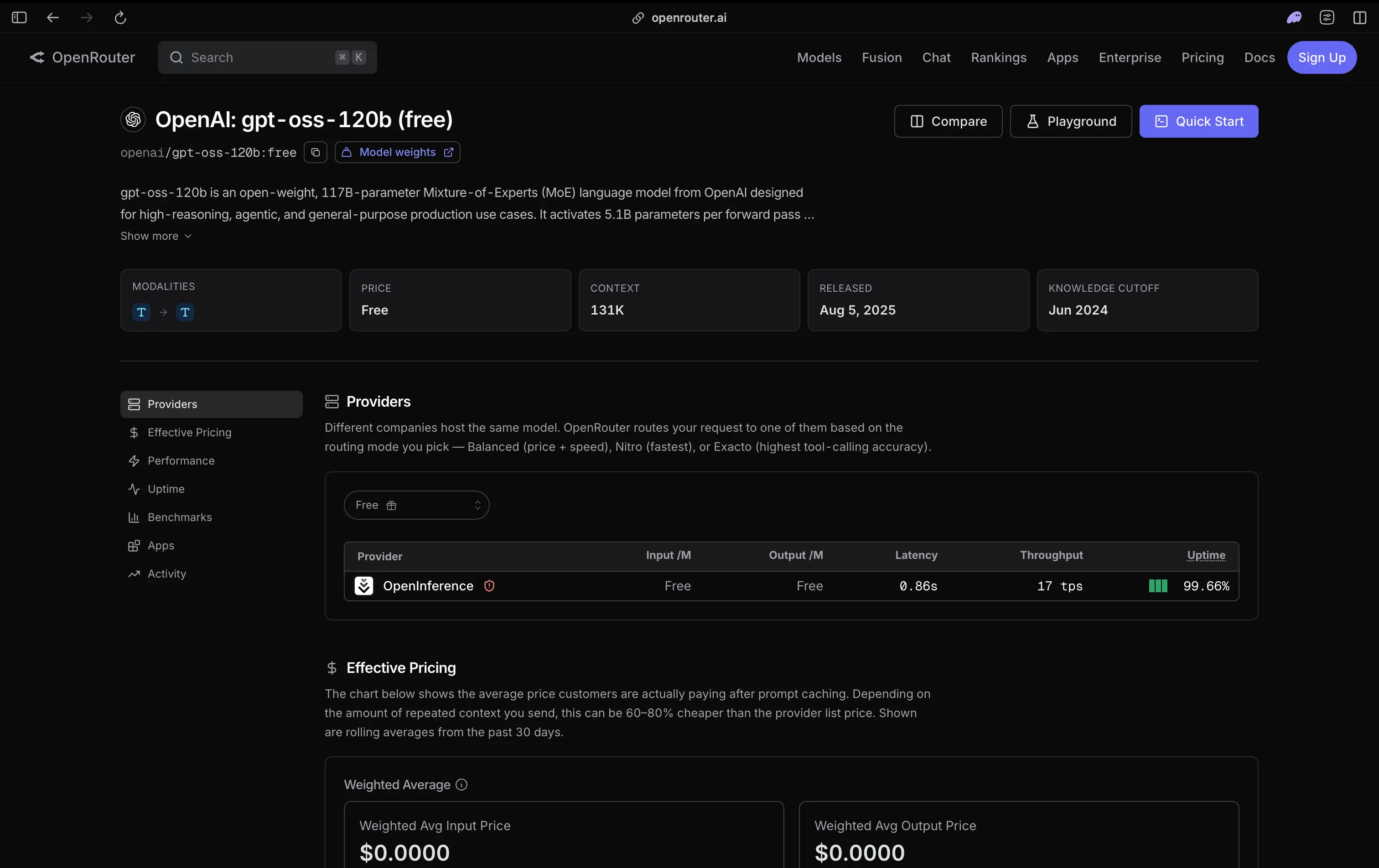
Task: Open Docs in the top navigation
Action: [1260, 57]
